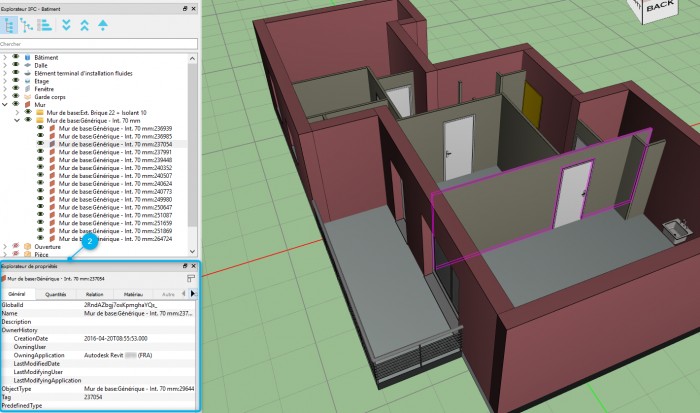Select wall Int. 70 mm:237991
The width and height of the screenshot is (700, 413).
pyautogui.click(x=115, y=152)
